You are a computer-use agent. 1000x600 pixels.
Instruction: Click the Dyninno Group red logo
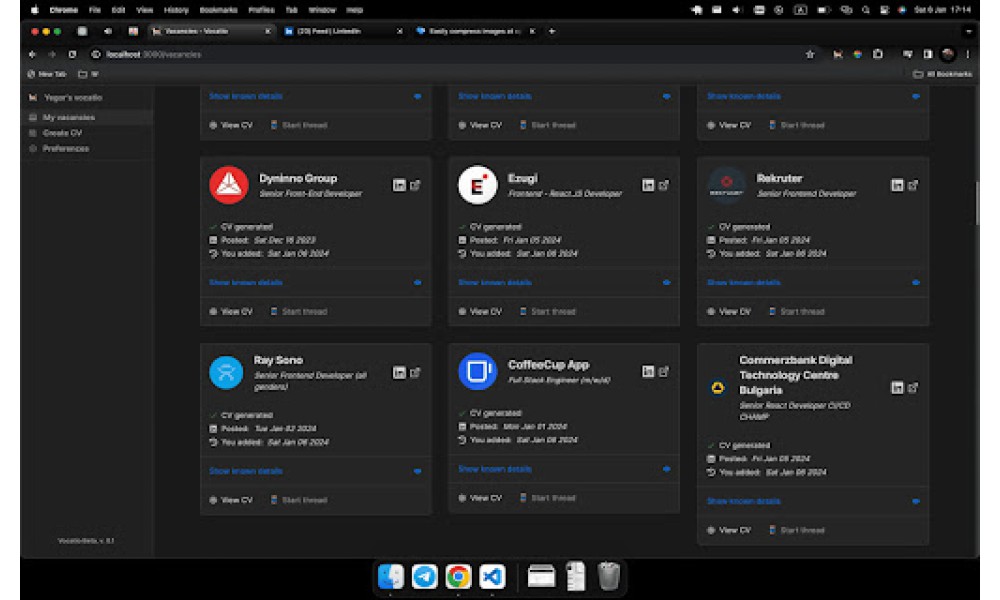click(x=229, y=185)
